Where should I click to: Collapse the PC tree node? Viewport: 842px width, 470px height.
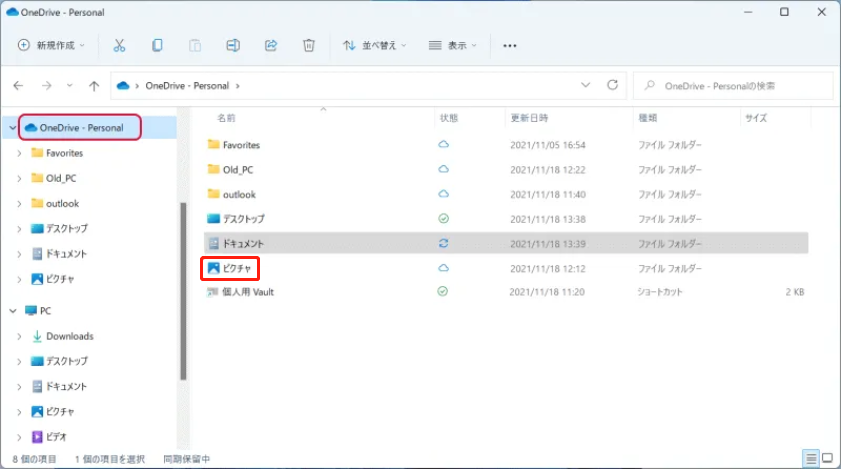point(12,311)
